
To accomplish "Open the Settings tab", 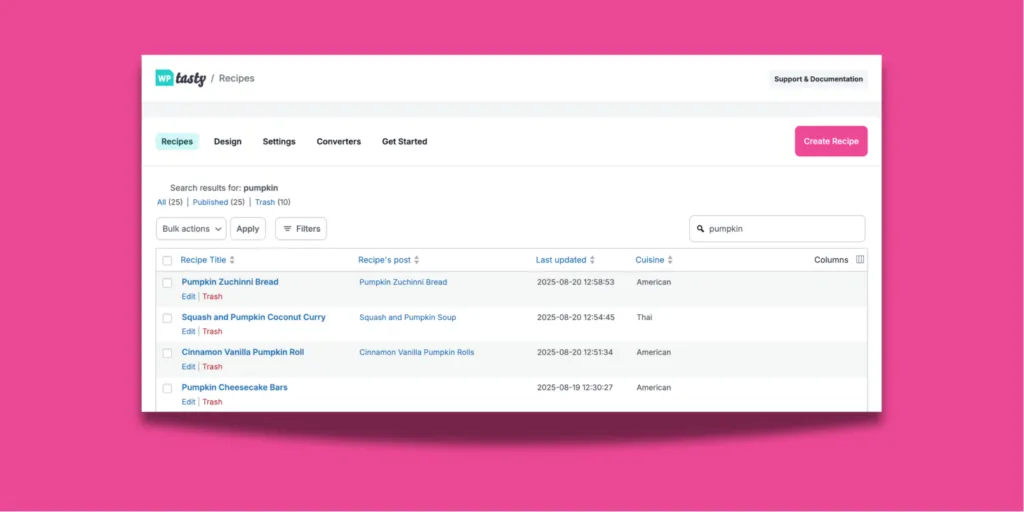I will pyautogui.click(x=279, y=142).
